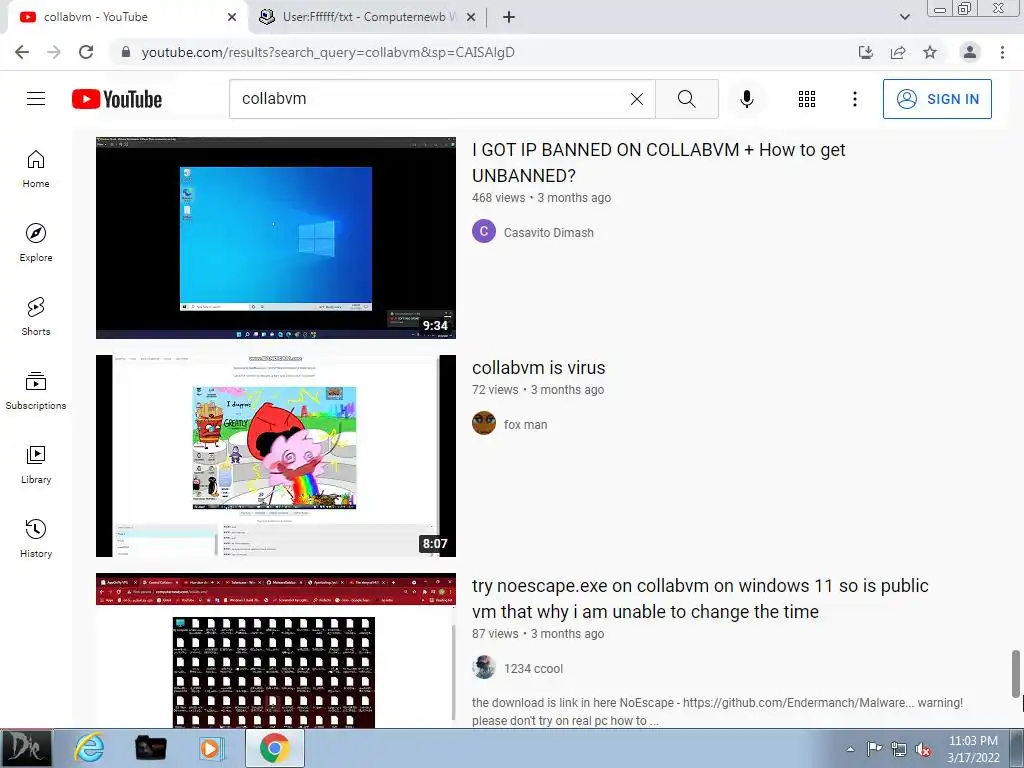
Task: Click the page vertical scrollbar thumb
Action: pyautogui.click(x=1016, y=673)
